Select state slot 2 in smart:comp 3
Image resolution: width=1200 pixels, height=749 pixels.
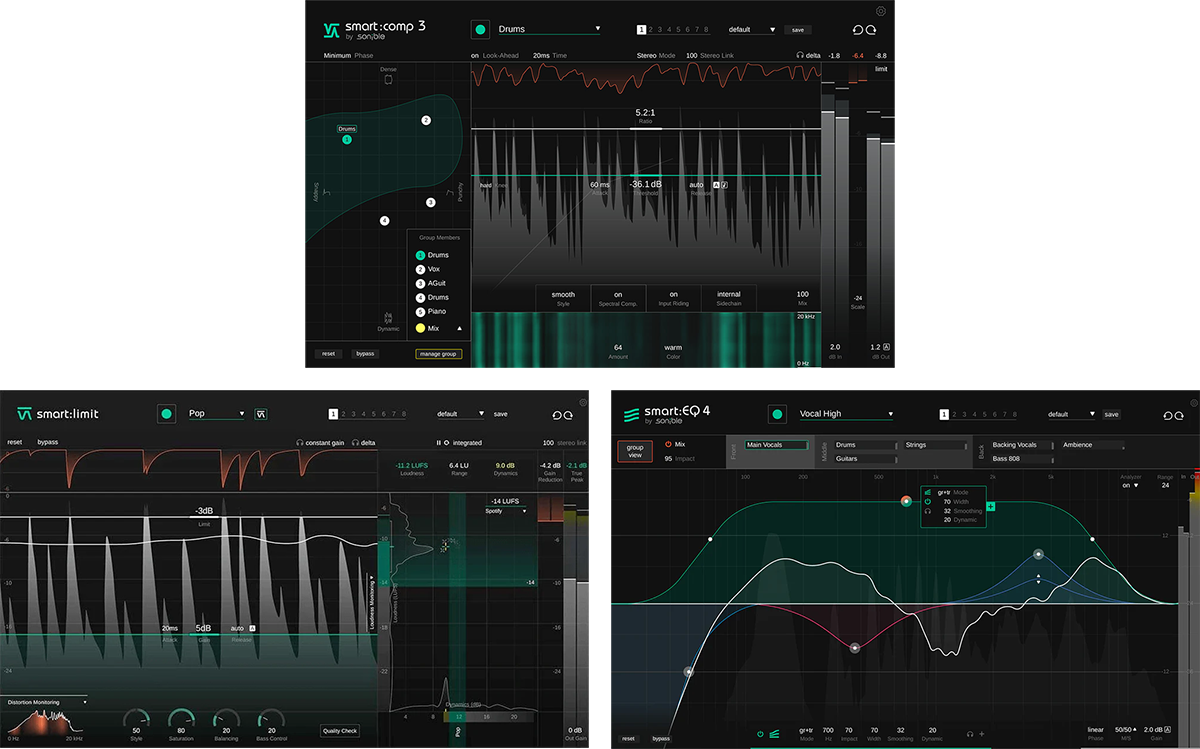pos(652,30)
